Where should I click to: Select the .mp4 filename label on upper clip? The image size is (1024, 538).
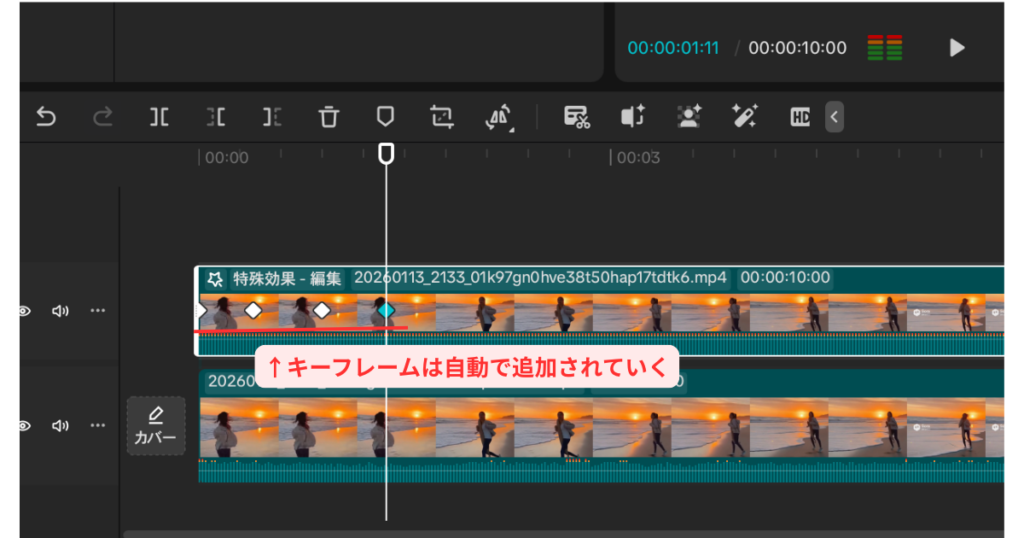[x=540, y=278]
